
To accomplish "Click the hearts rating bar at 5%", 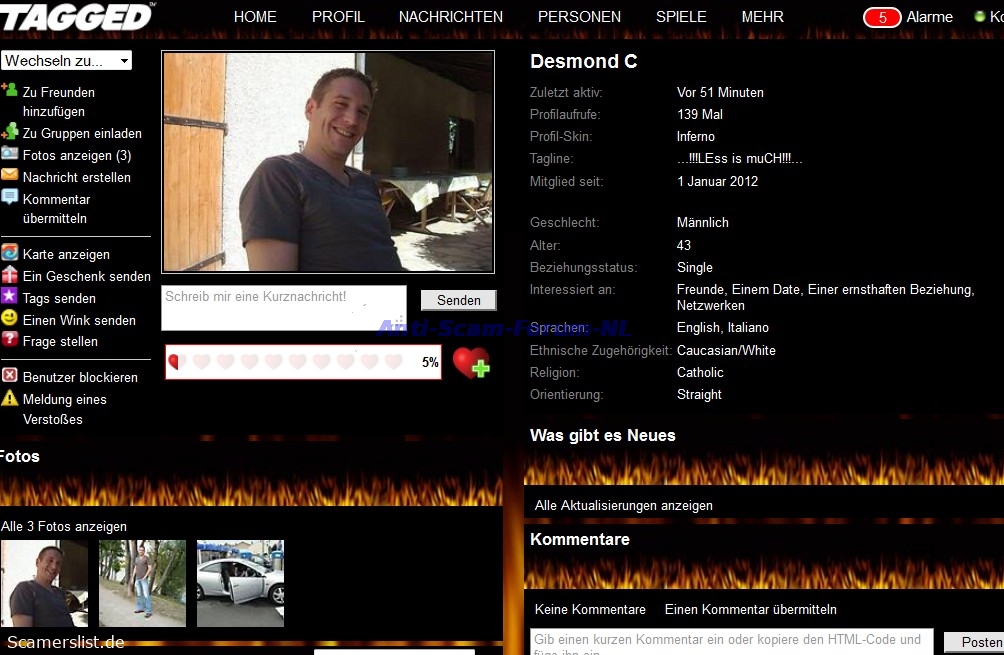I will (302, 362).
